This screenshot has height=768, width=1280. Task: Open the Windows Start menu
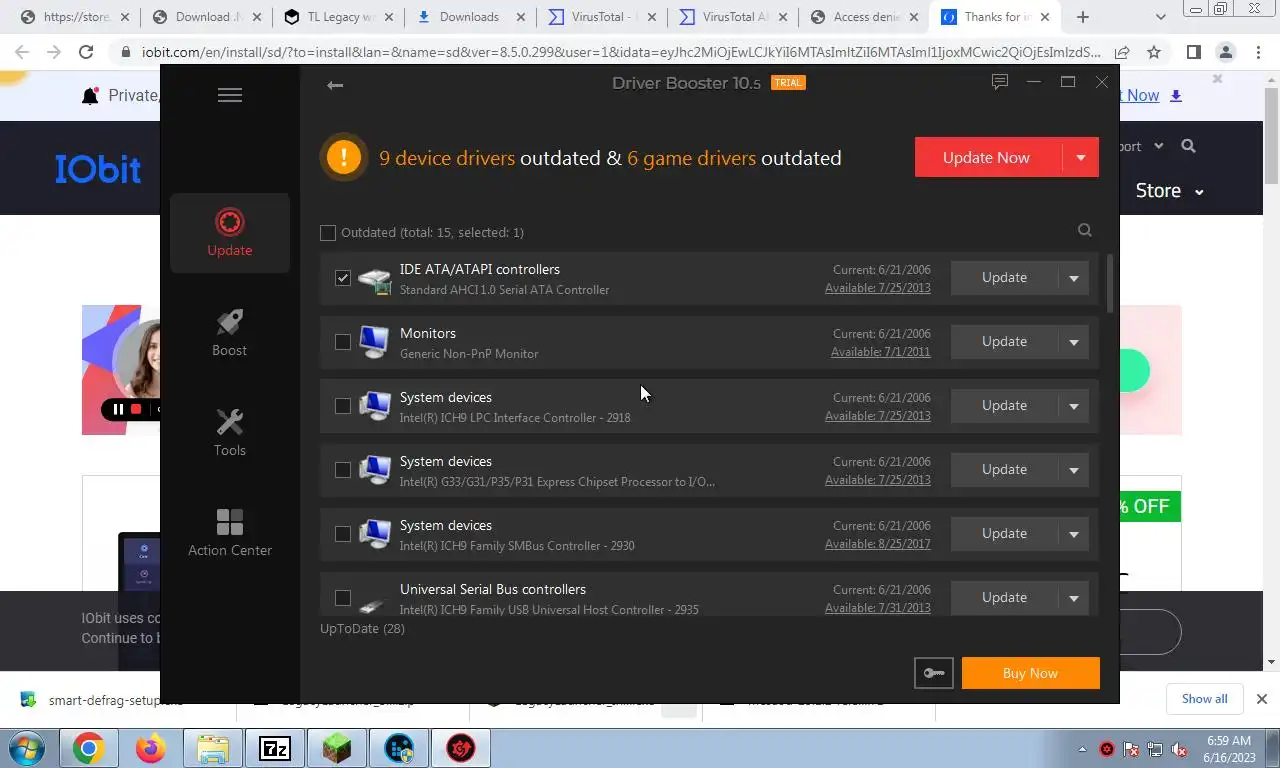tap(26, 748)
